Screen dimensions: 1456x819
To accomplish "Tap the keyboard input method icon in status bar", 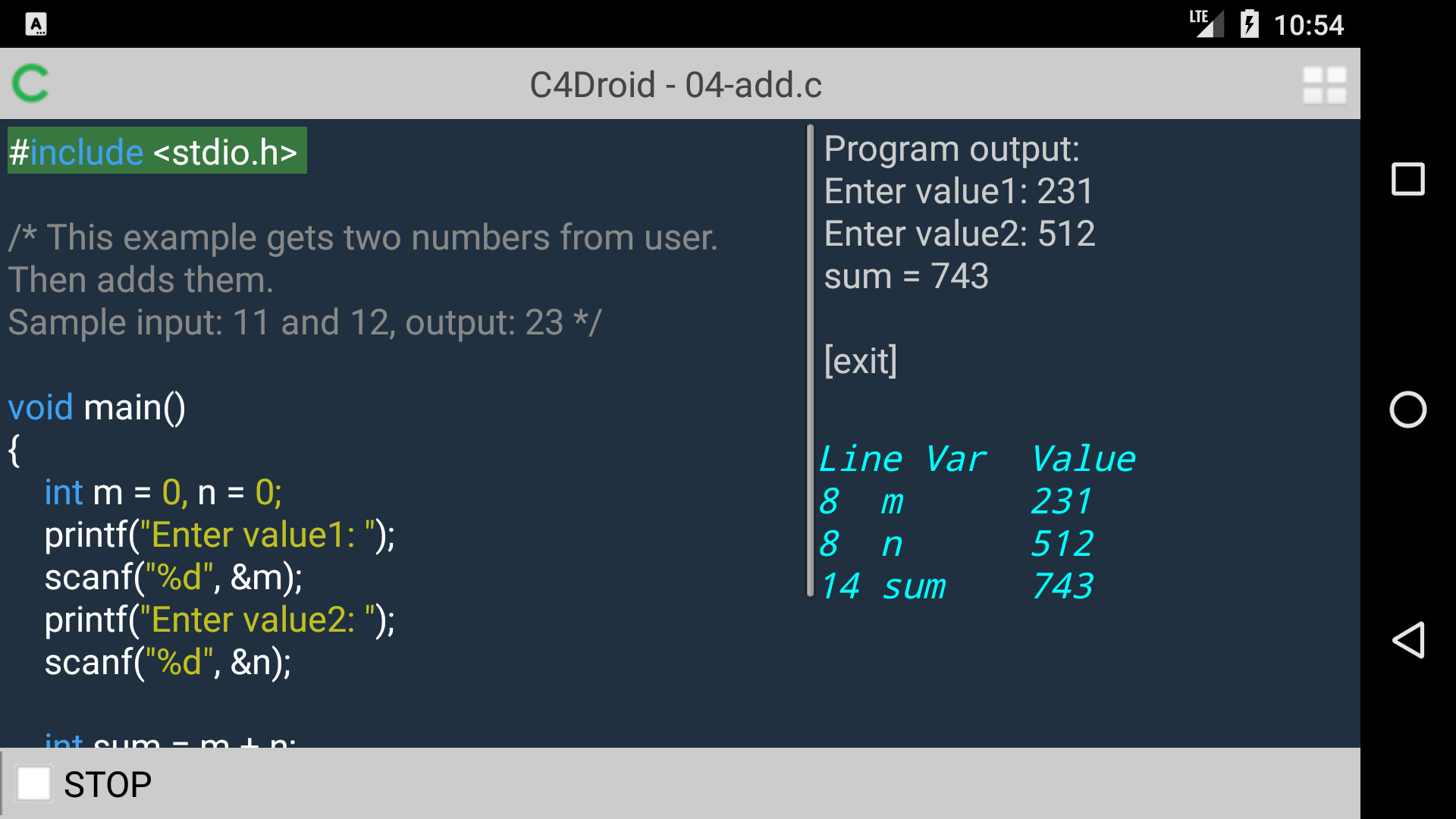I will [x=36, y=24].
